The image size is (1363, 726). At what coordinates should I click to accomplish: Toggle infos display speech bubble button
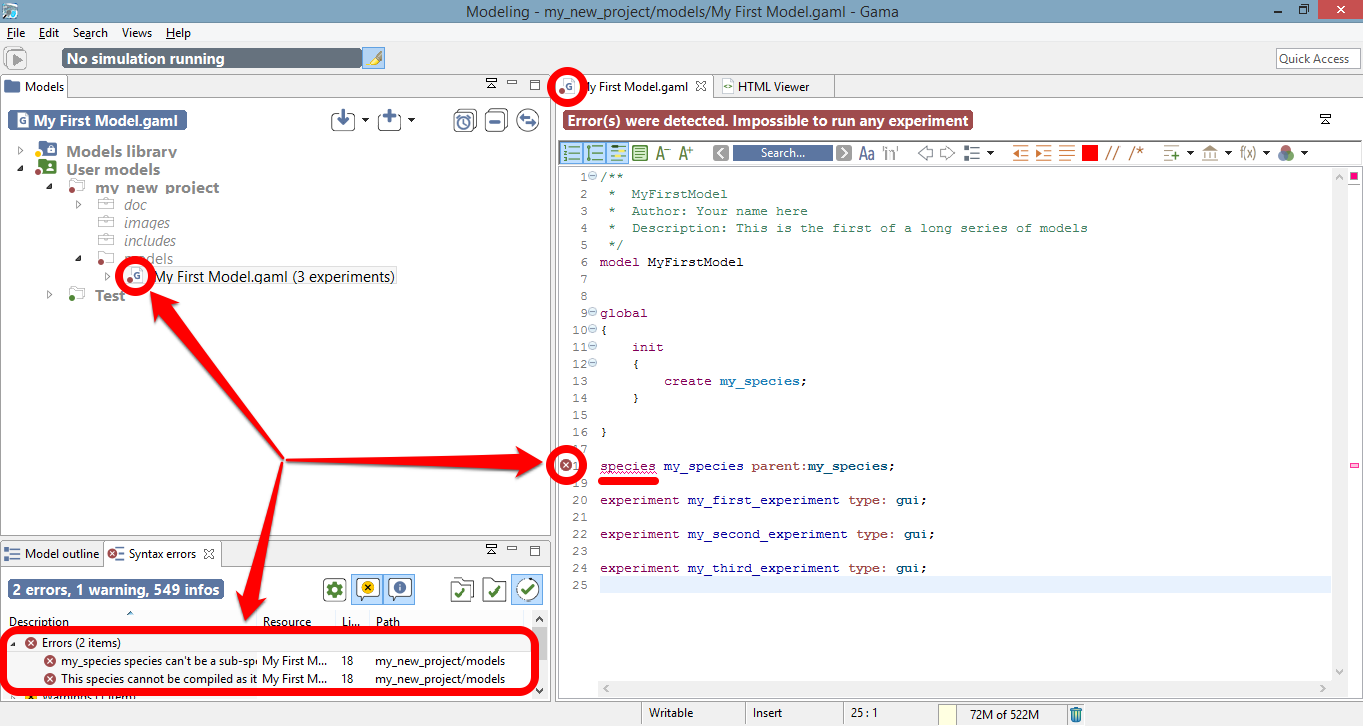[x=399, y=590]
